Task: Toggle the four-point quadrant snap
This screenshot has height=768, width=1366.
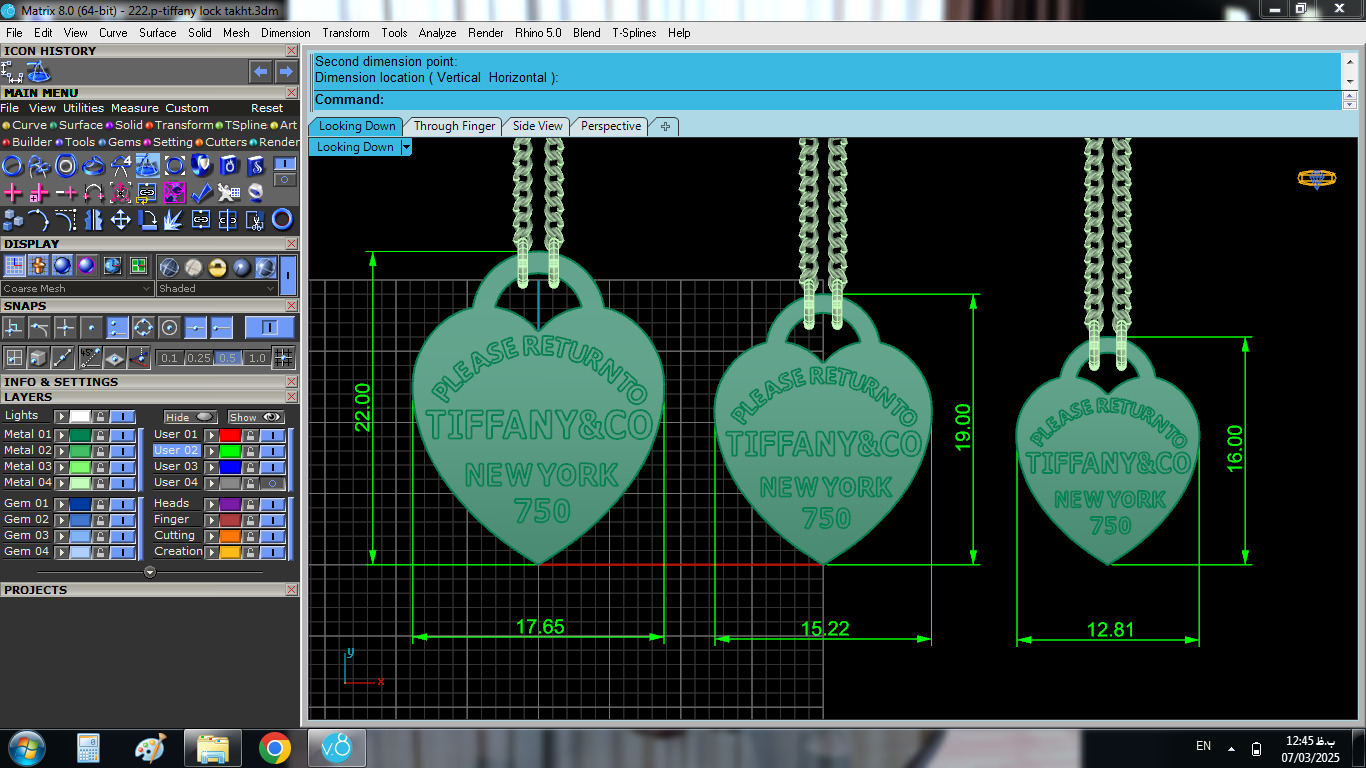Action: coord(143,327)
